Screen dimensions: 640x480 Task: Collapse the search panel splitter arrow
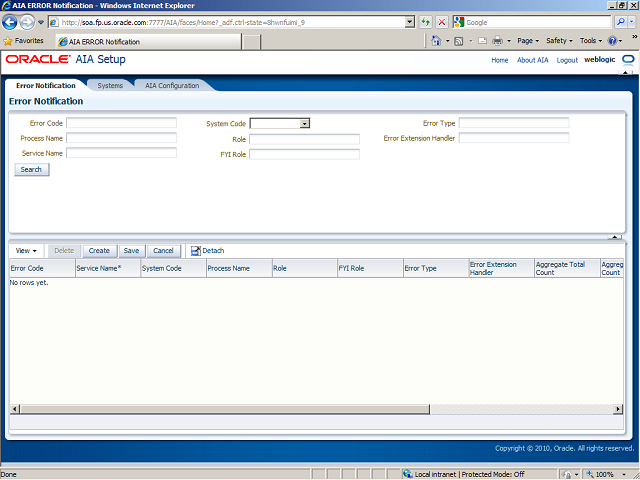[615, 237]
